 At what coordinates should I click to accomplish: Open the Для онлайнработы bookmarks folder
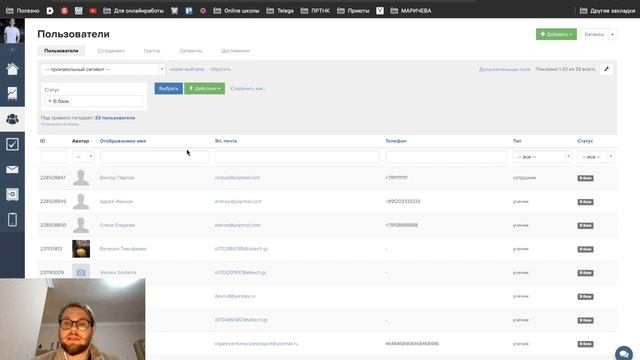click(133, 11)
